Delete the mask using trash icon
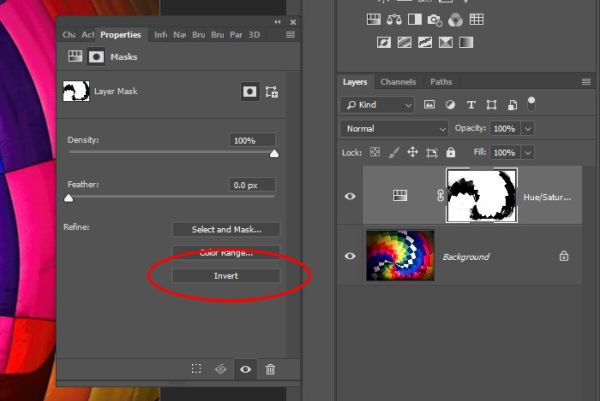Image resolution: width=600 pixels, height=401 pixels. pos(270,369)
